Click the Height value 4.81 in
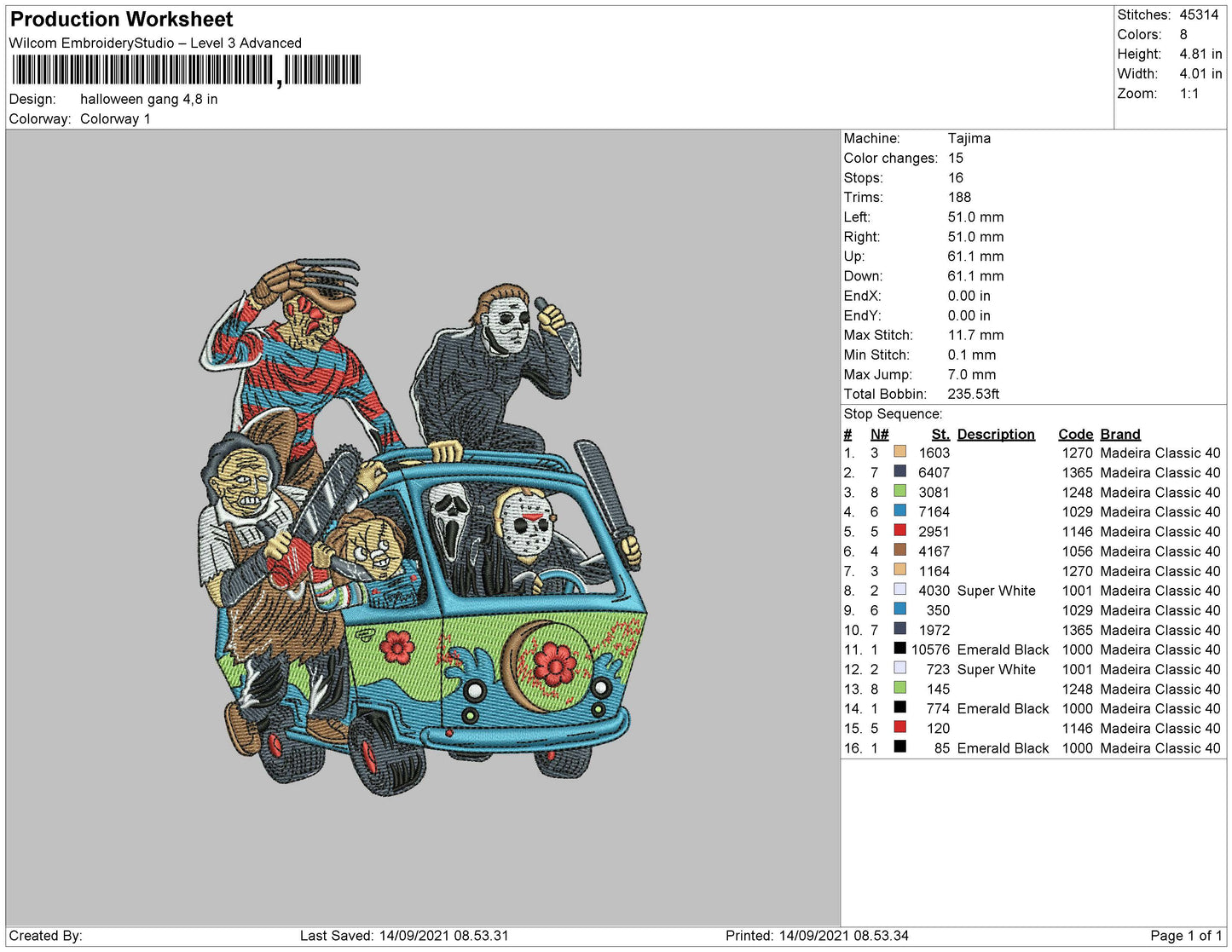The height and width of the screenshot is (952, 1232). (1200, 54)
